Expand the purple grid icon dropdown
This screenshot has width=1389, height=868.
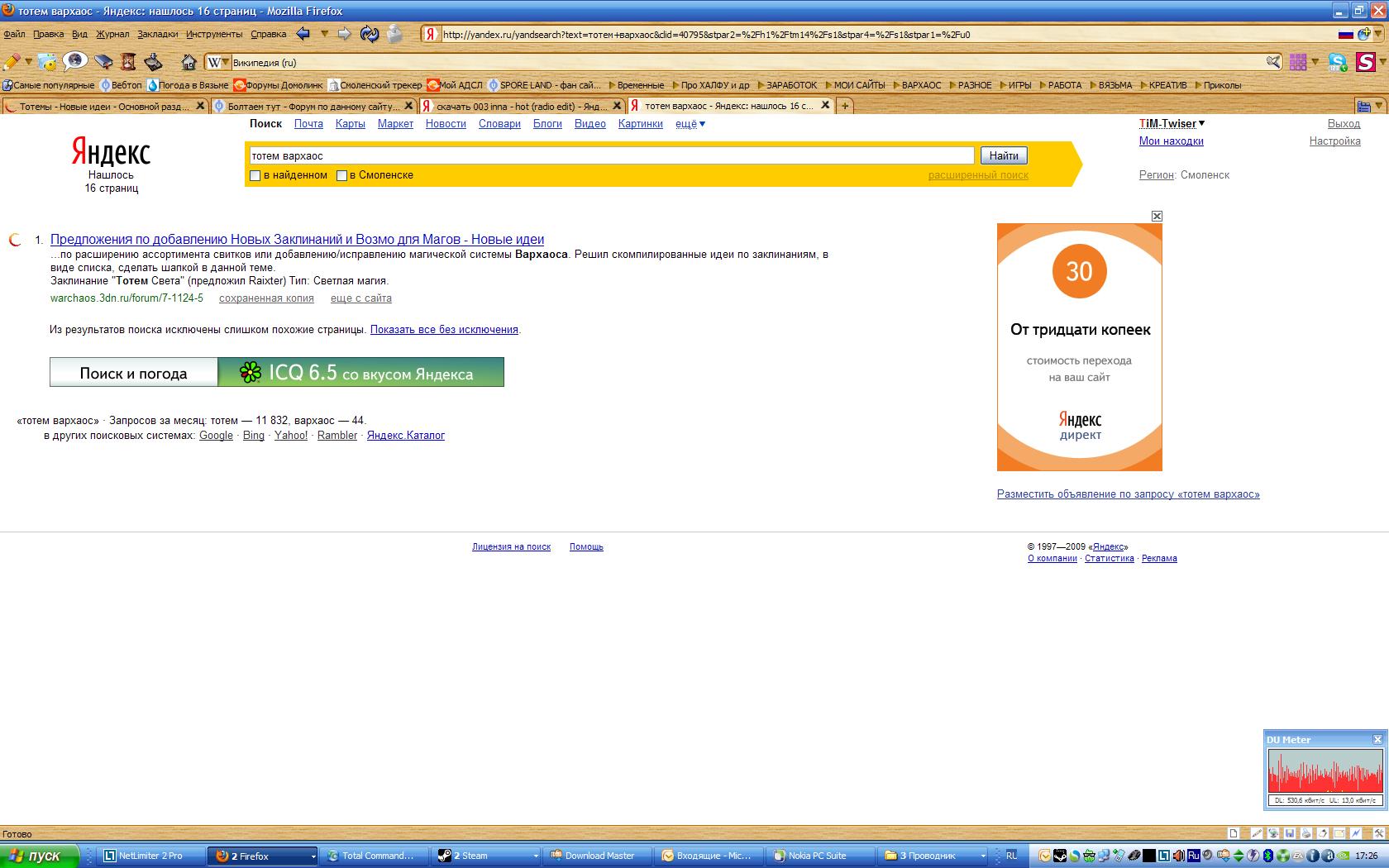[1315, 62]
